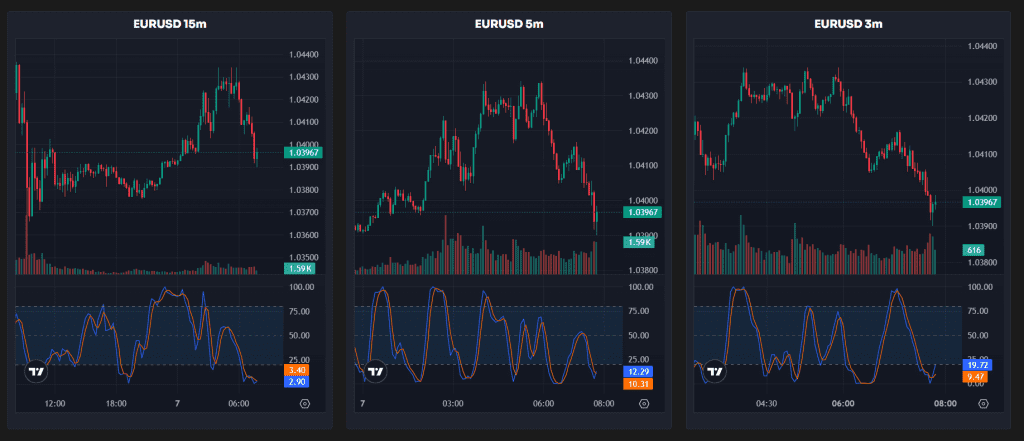
Task: Open chart settings gear on EURUSD 3m
Action: (985, 404)
